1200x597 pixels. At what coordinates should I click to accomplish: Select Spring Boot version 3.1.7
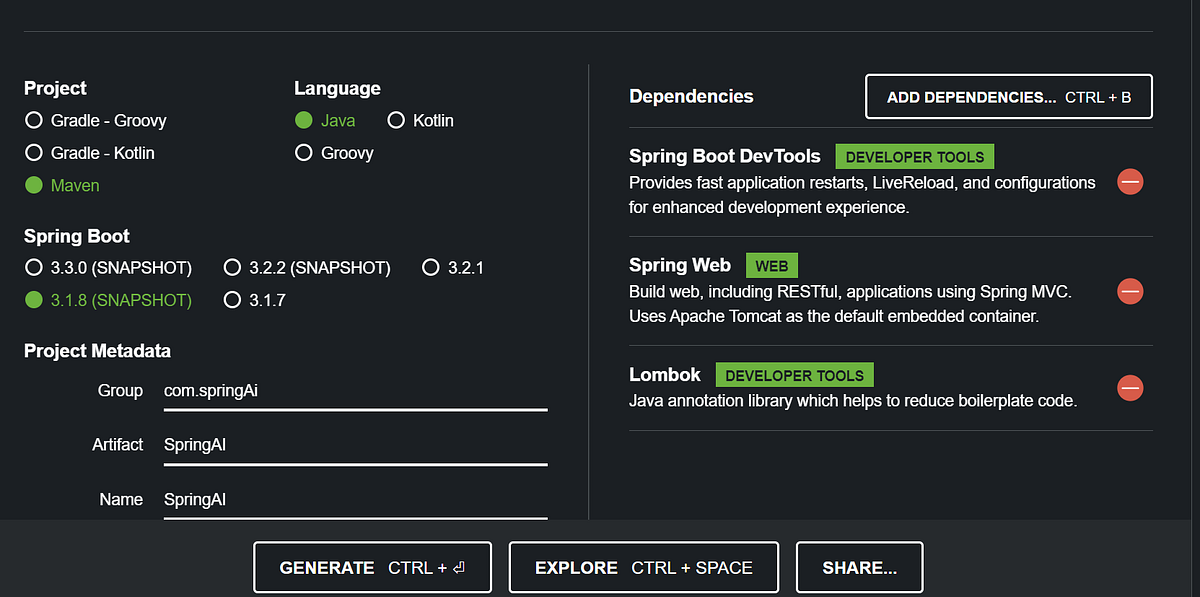(254, 300)
